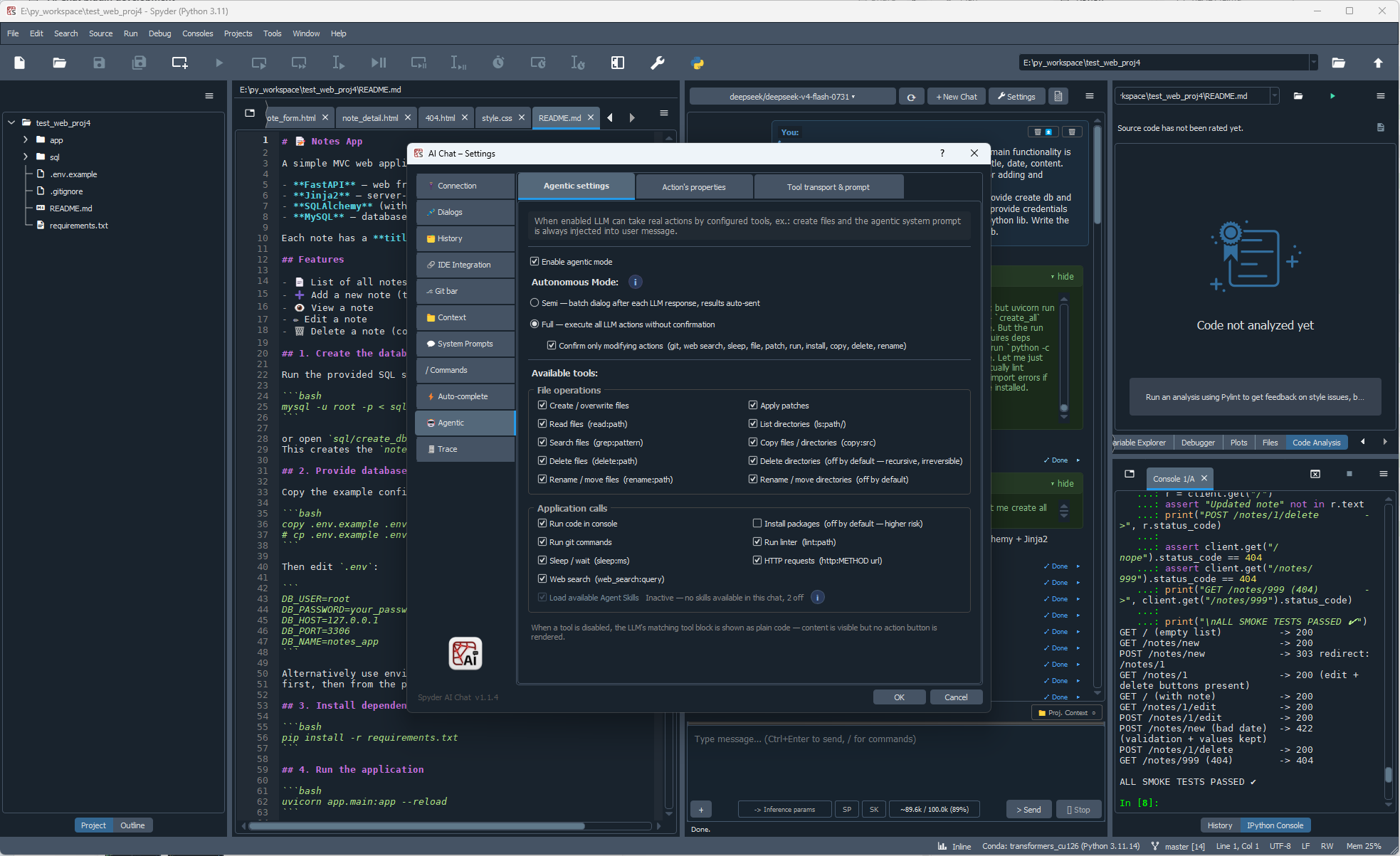Screen dimensions: 1400x856
Task: Toggle Confirm only modifying actions checkbox
Action: 552,346
